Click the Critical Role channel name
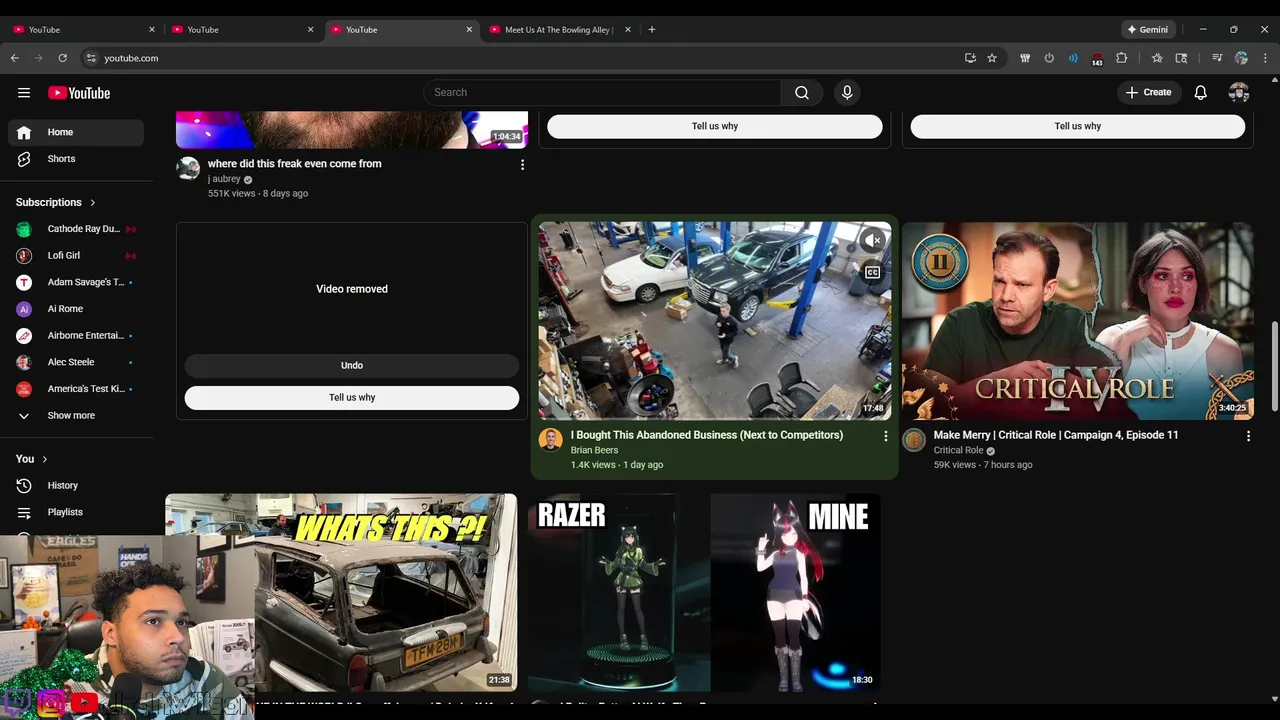The image size is (1280, 720). point(958,450)
